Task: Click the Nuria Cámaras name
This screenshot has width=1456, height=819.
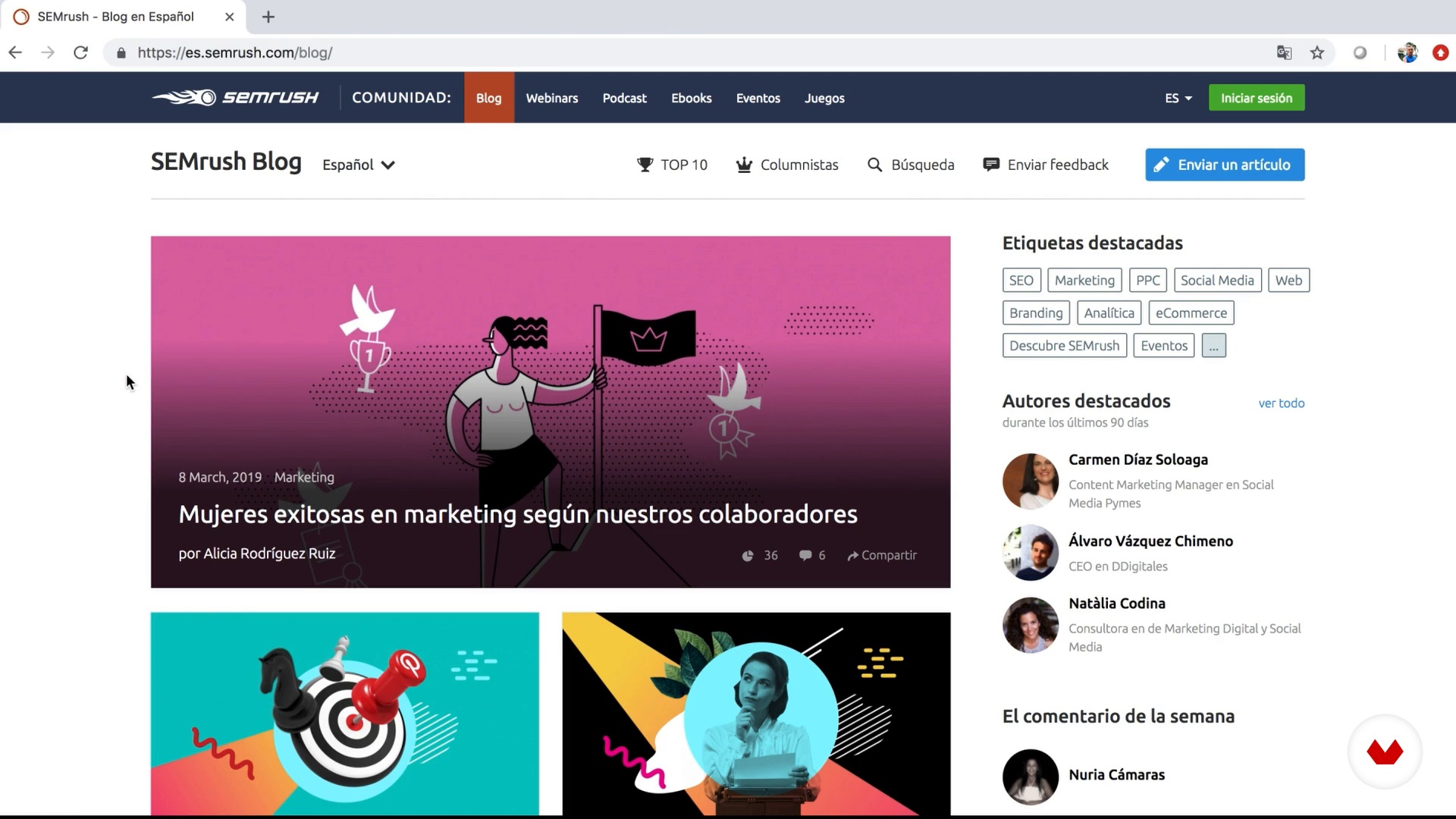Action: tap(1116, 775)
